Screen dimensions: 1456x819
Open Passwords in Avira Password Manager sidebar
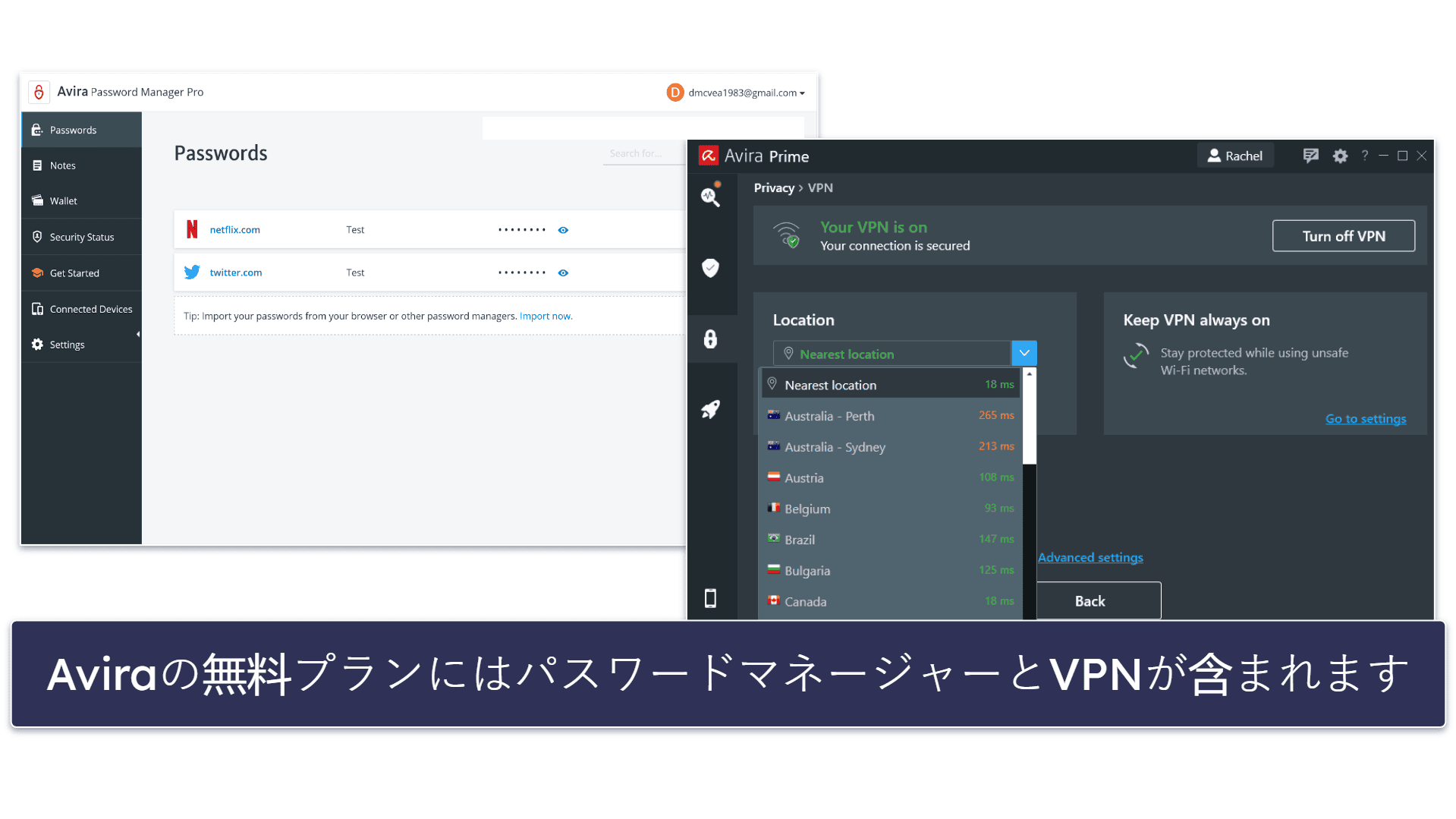point(81,130)
